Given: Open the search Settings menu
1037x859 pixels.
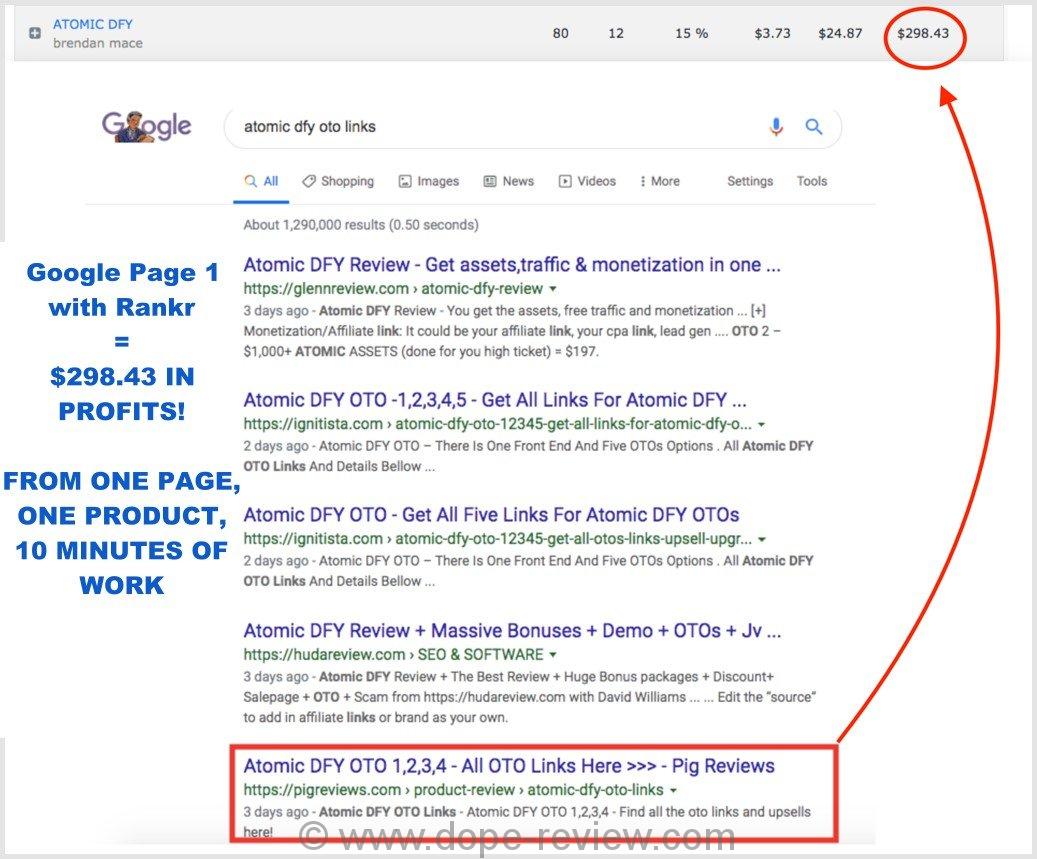Looking at the screenshot, I should pos(749,181).
